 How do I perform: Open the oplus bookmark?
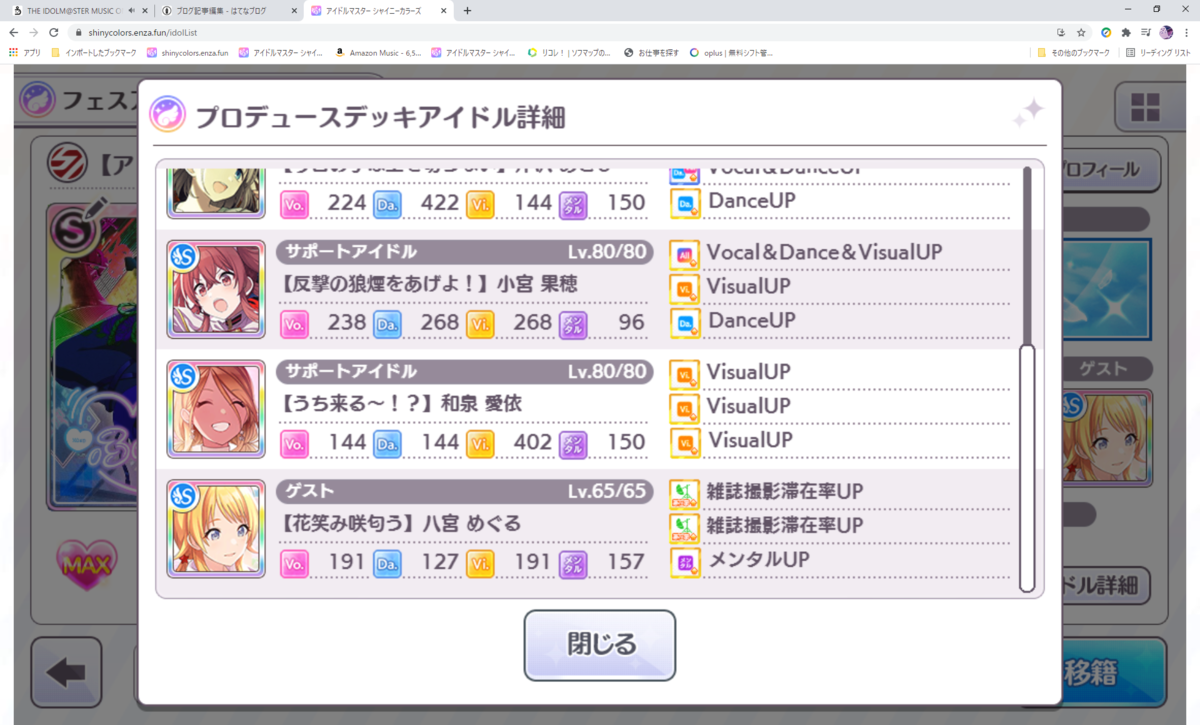coord(731,52)
